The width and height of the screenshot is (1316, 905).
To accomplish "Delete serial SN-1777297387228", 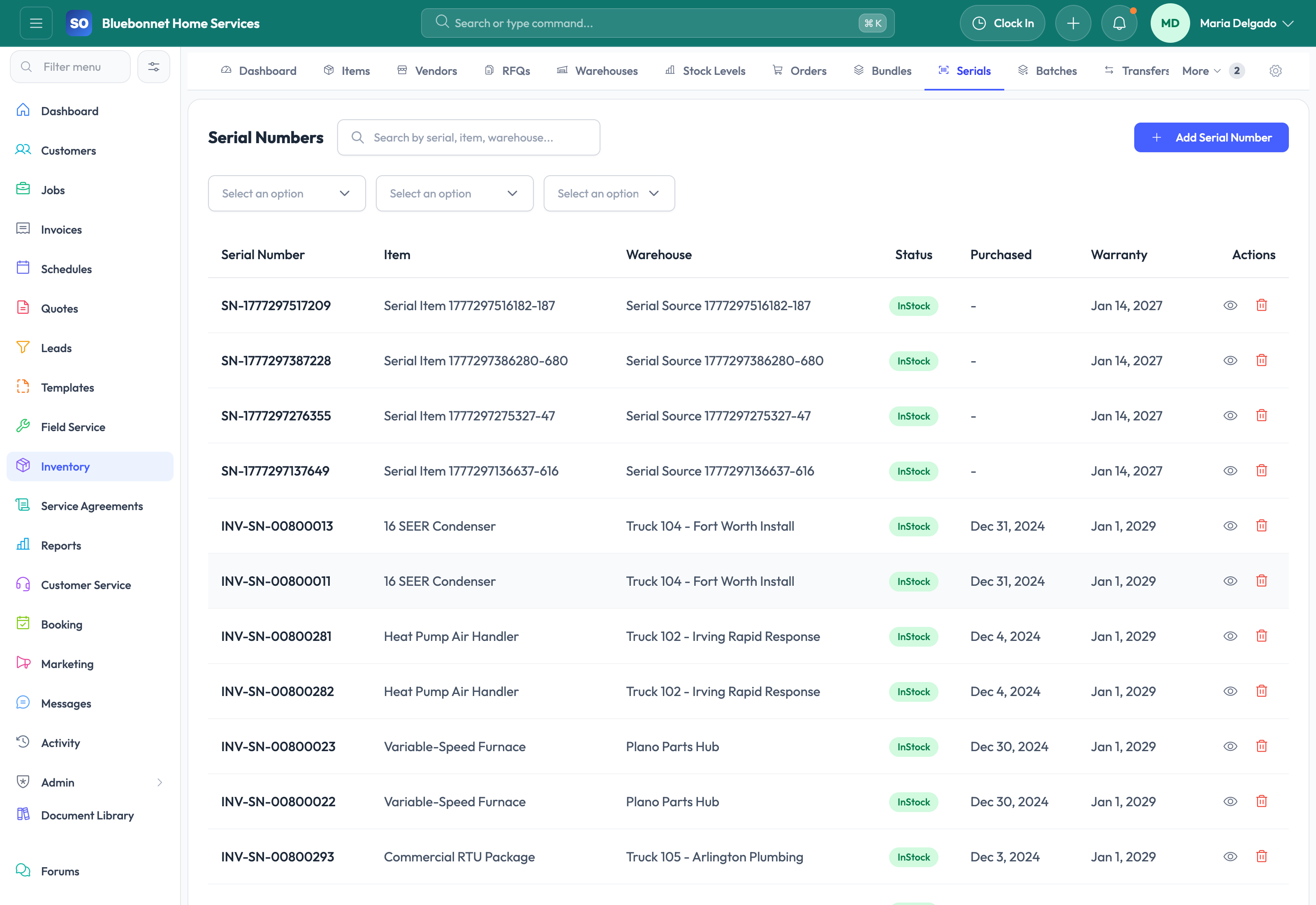I will point(1262,360).
